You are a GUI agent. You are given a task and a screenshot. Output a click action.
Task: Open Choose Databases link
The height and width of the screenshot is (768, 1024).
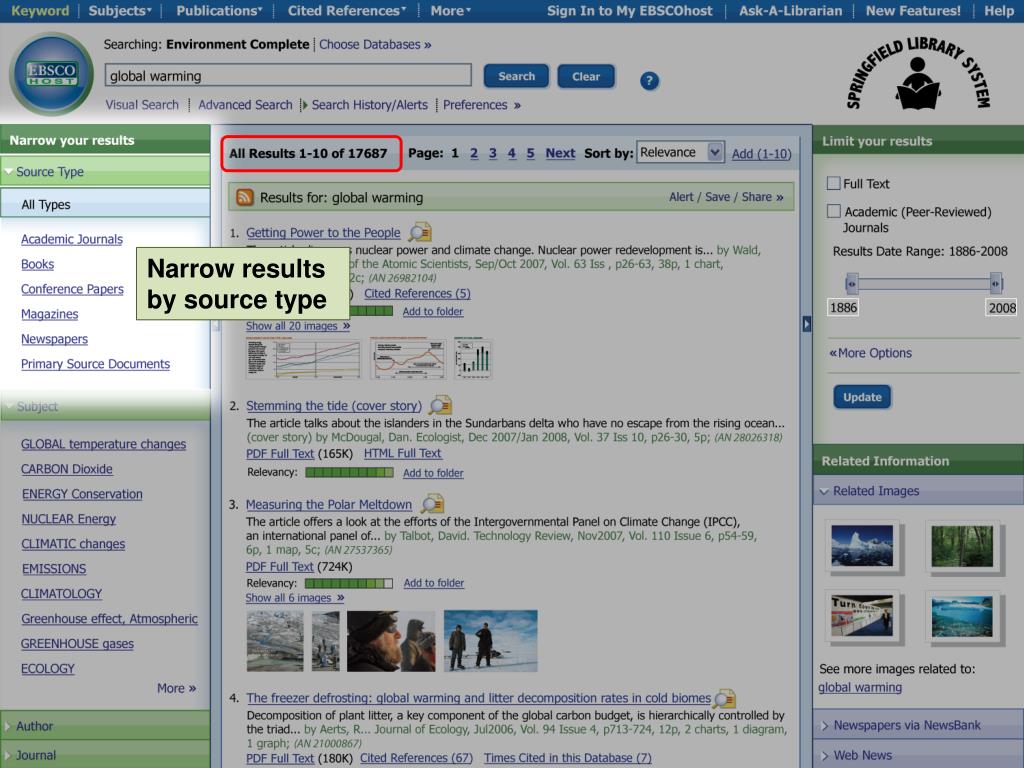pyautogui.click(x=375, y=44)
